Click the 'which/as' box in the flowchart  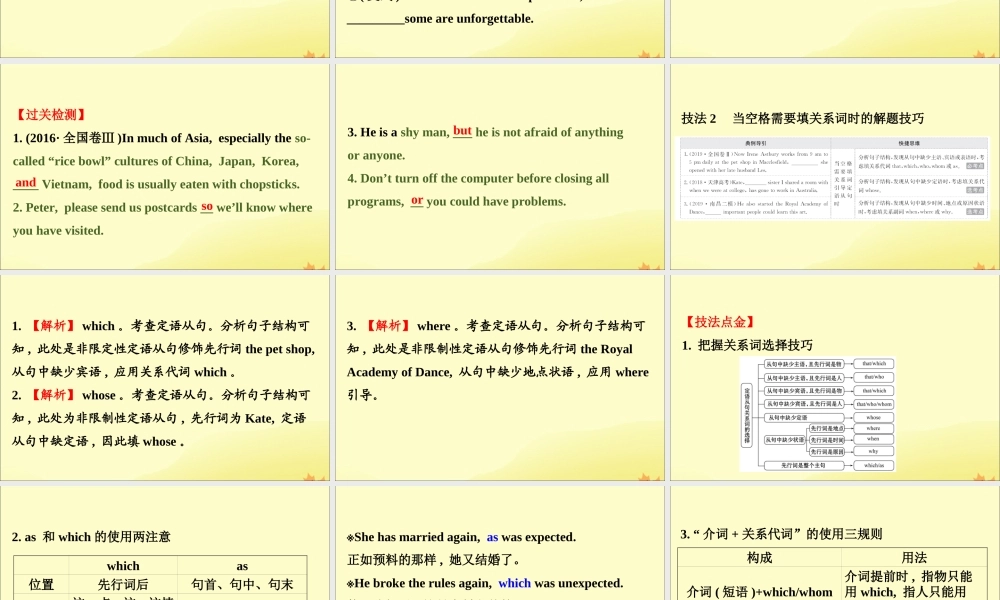click(873, 465)
